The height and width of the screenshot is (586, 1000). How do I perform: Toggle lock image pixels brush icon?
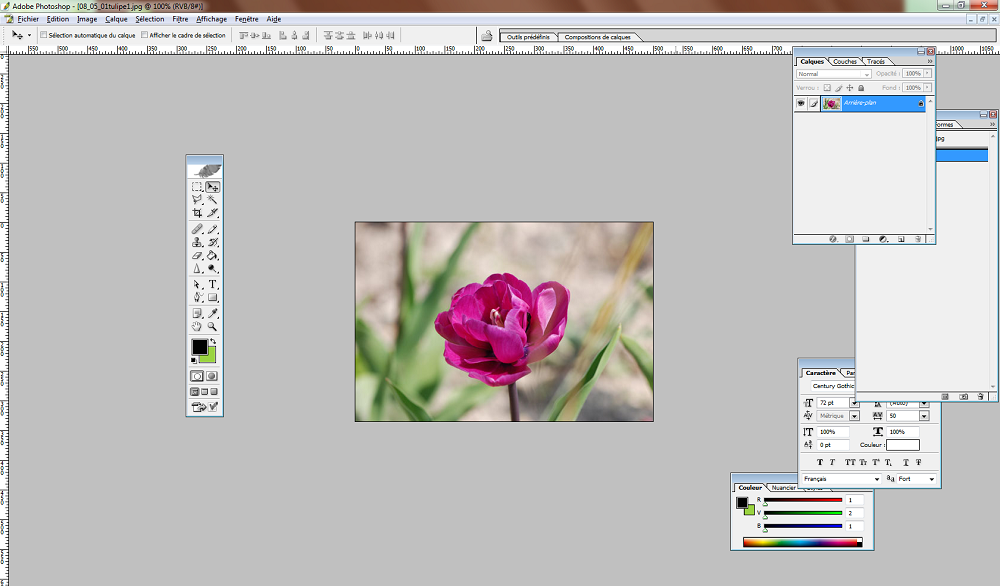839,88
